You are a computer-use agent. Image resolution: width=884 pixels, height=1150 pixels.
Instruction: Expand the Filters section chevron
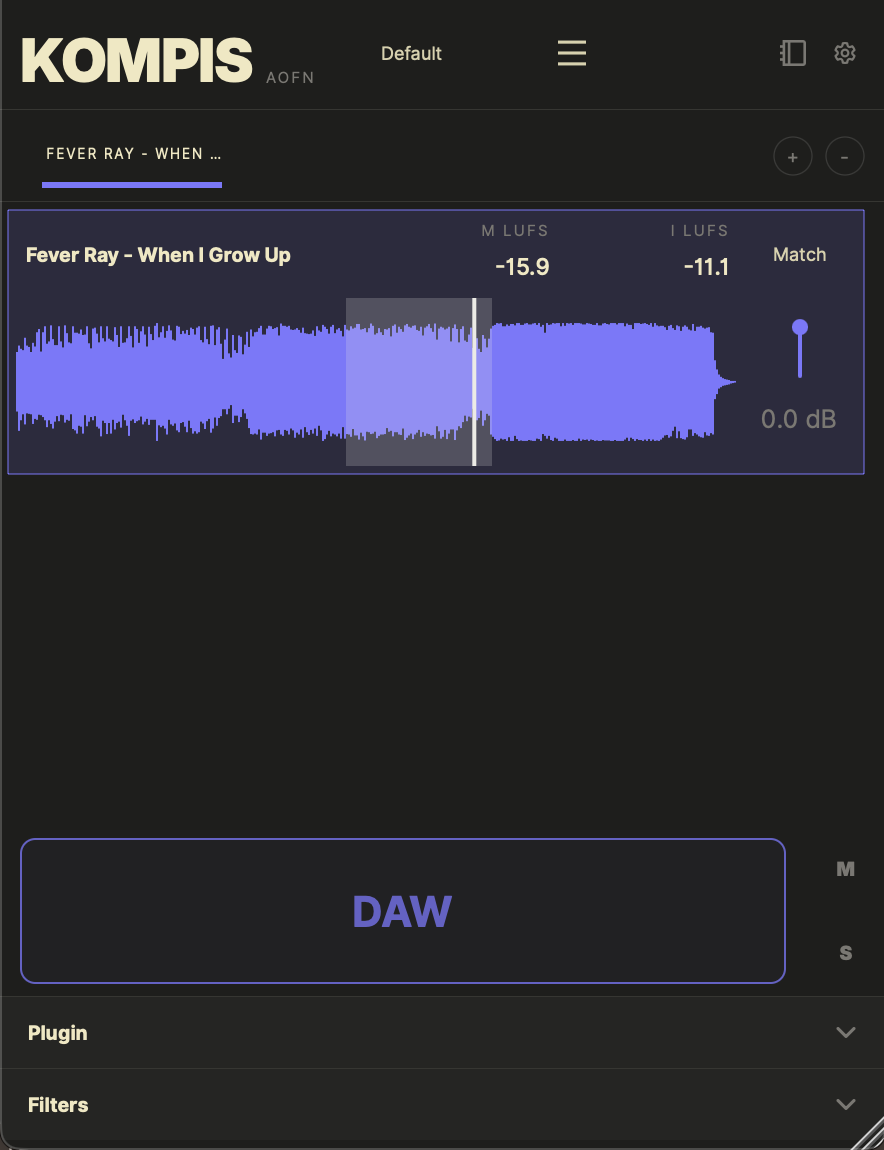846,1104
